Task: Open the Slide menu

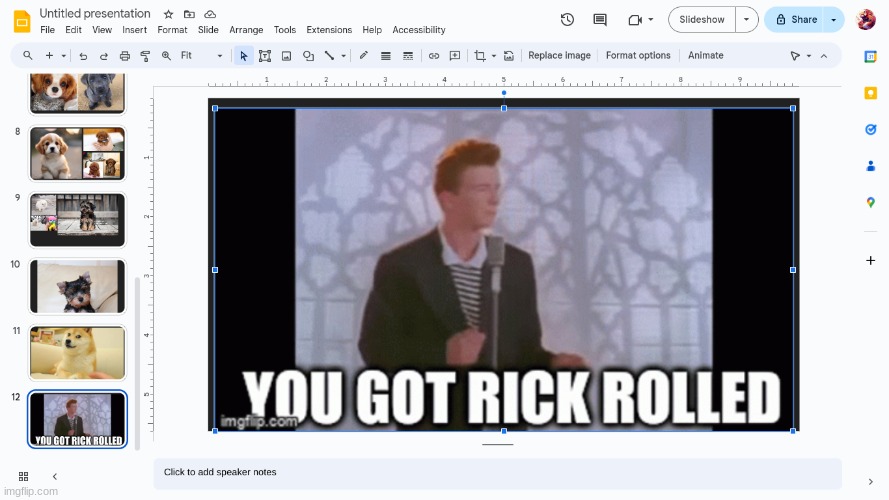Action: point(208,30)
